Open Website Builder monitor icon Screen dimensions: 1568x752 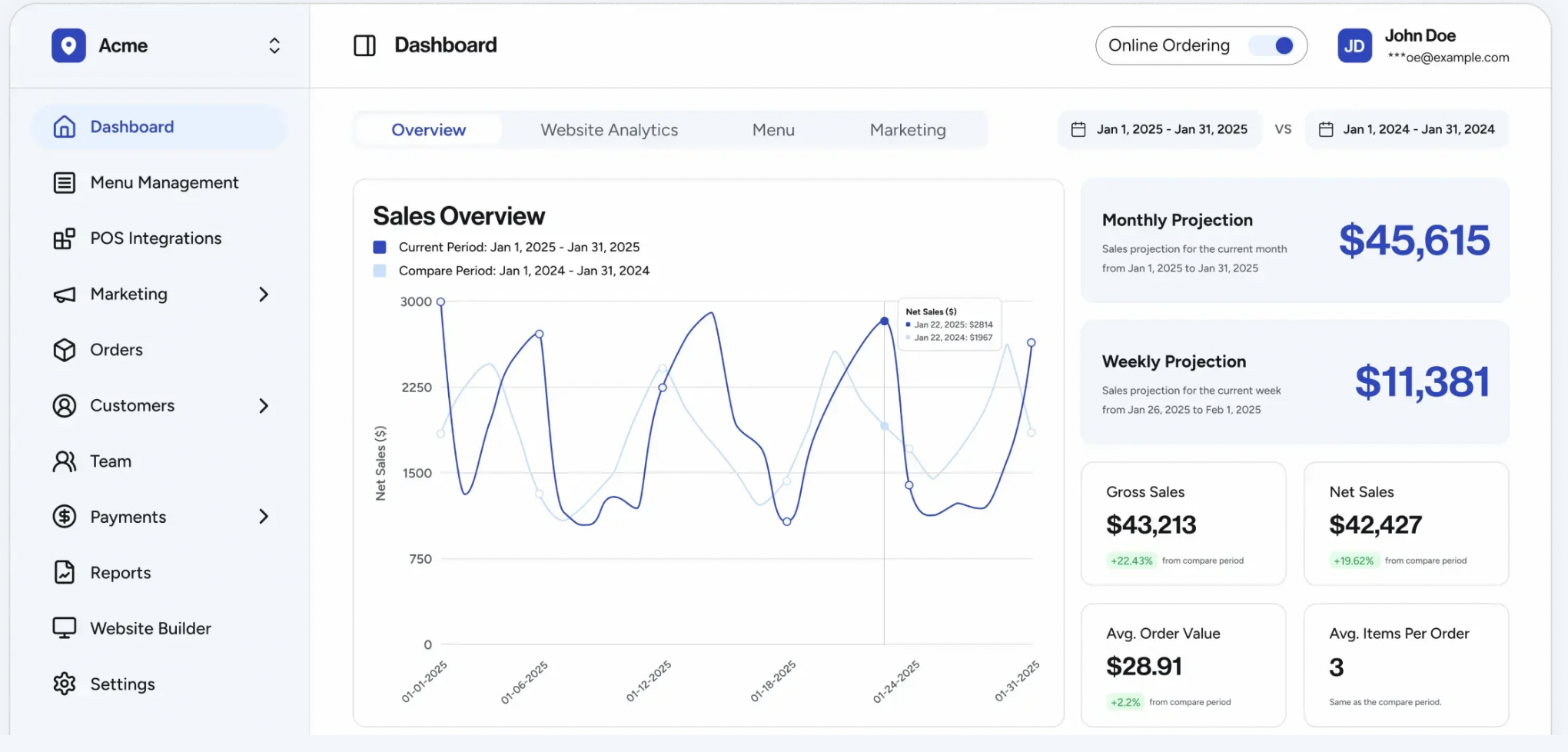(65, 628)
